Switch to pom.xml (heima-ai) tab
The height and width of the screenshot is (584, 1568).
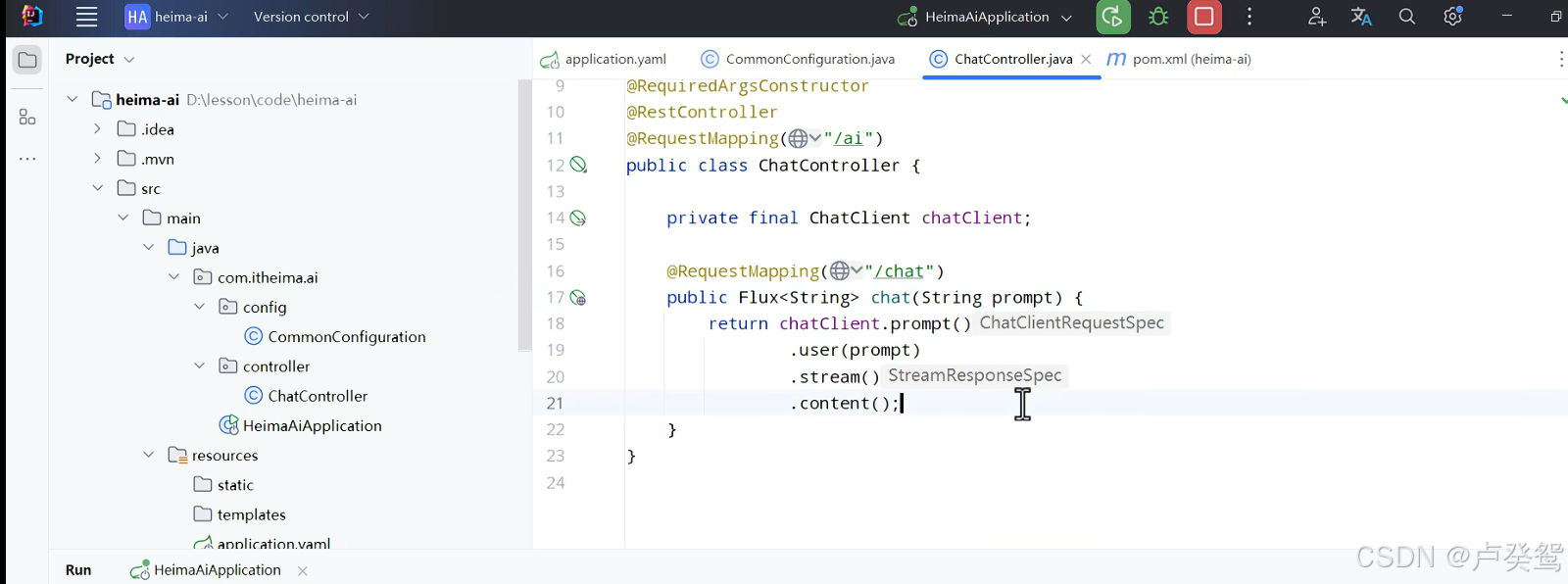pos(1179,60)
